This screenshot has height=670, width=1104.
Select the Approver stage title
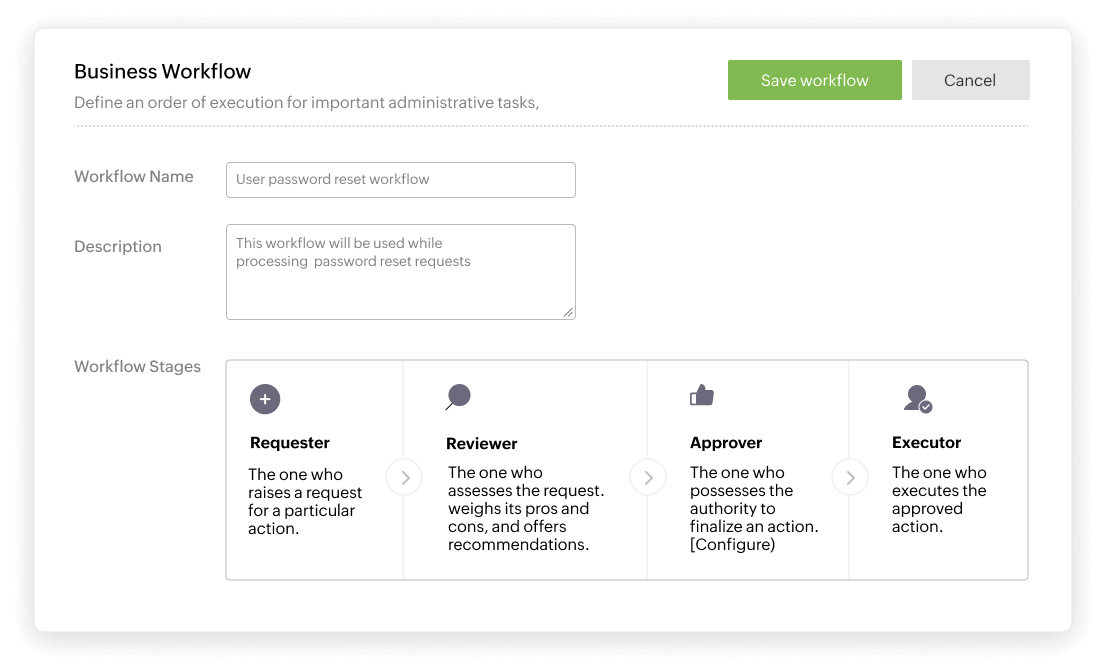726,442
